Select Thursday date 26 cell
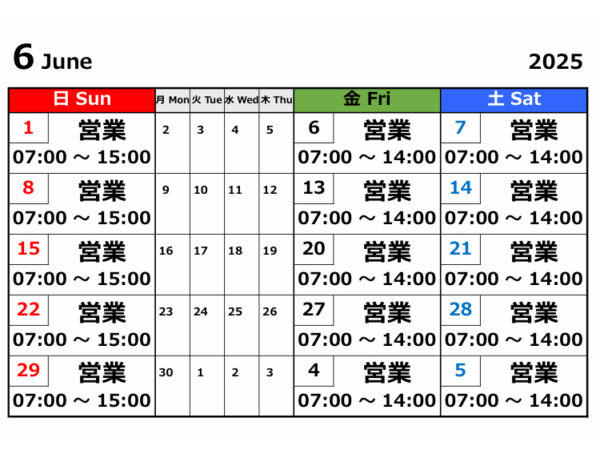 coord(276,326)
